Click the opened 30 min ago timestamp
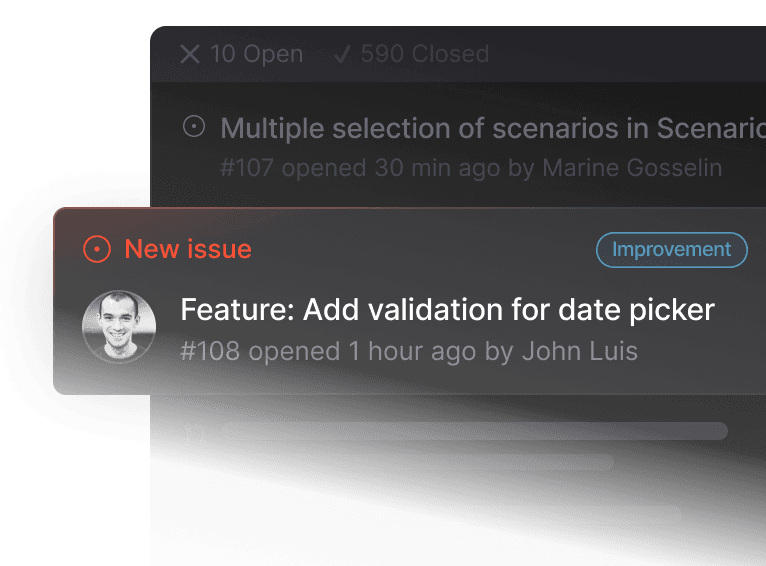Image resolution: width=766 pixels, height=566 pixels. click(x=391, y=167)
